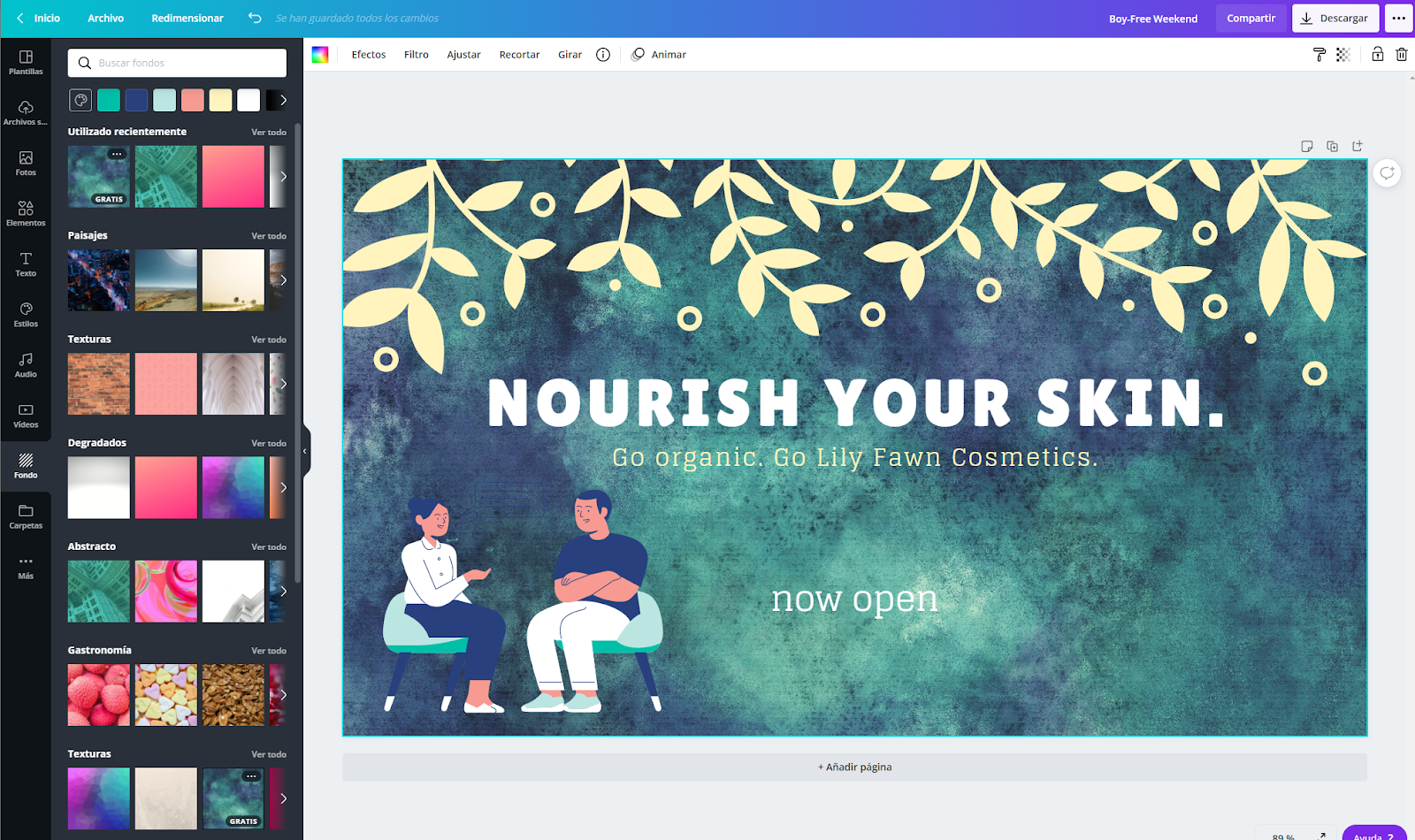Open the Redimensionar menu

point(187,18)
